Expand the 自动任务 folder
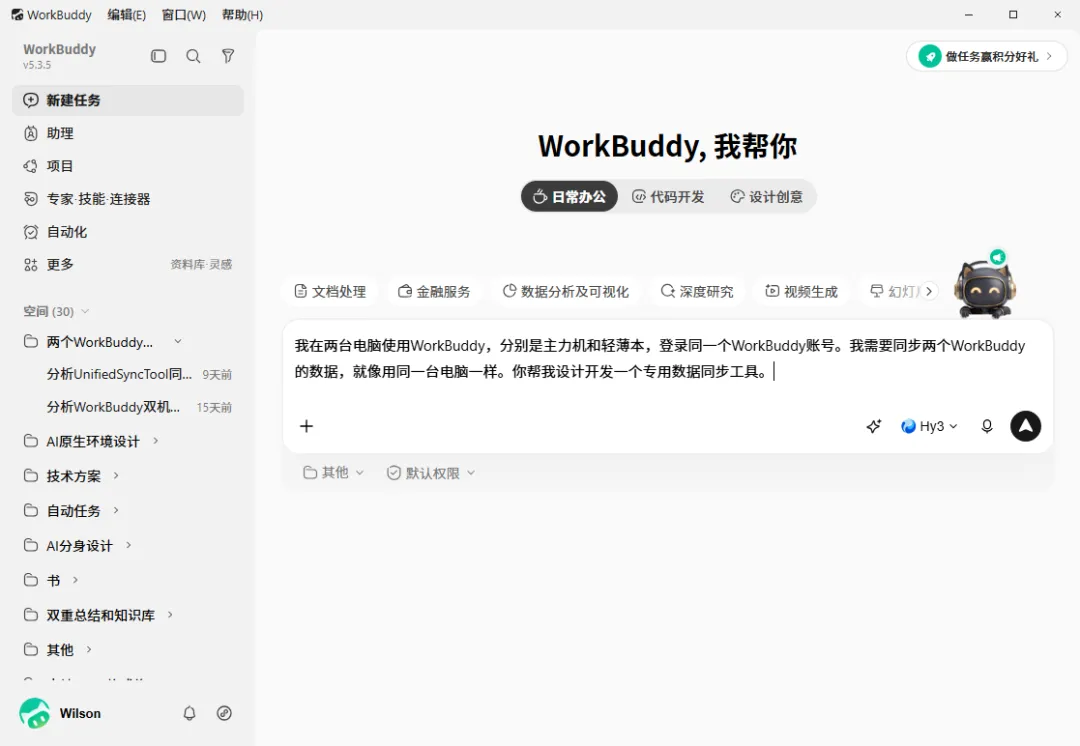 coord(116,510)
